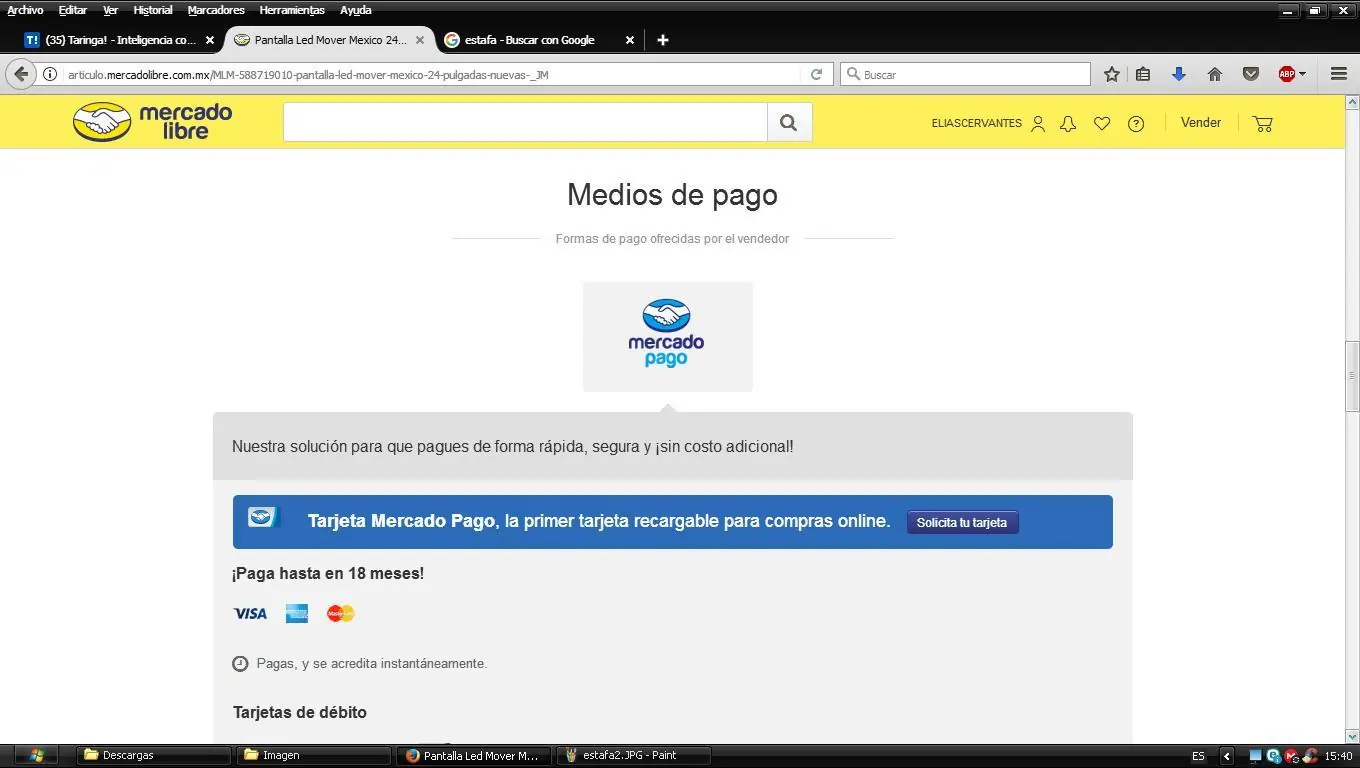Focus the Mercado Libre search input field

[525, 122]
